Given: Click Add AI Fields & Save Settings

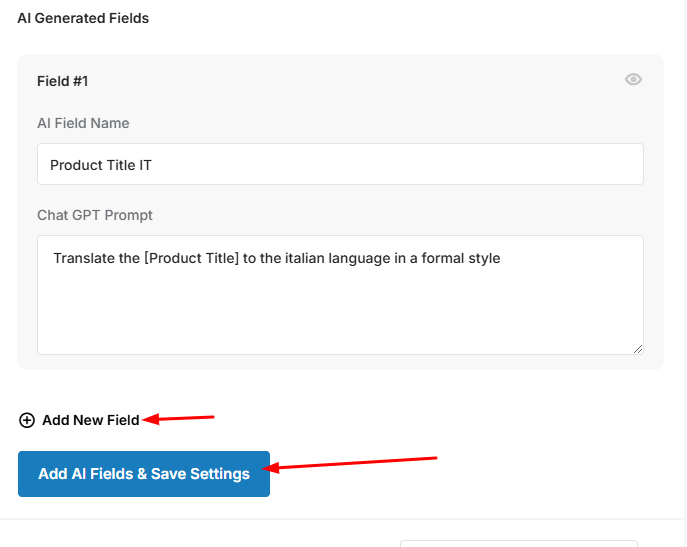Looking at the screenshot, I should 144,474.
